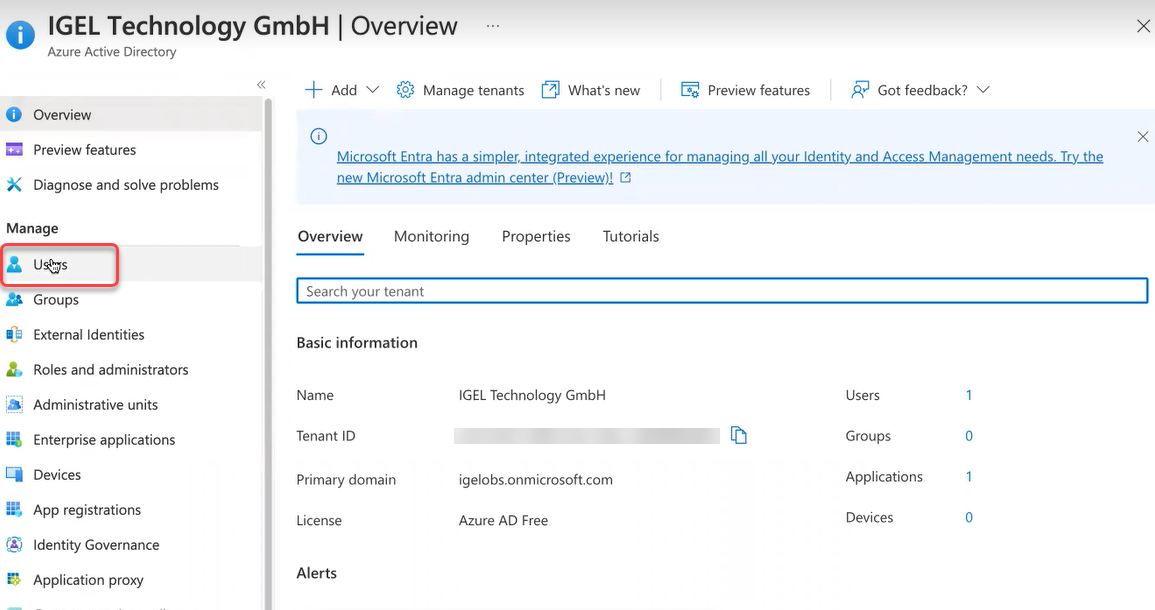The height and width of the screenshot is (610, 1155).
Task: Open Application proxy
Action: (x=89, y=579)
